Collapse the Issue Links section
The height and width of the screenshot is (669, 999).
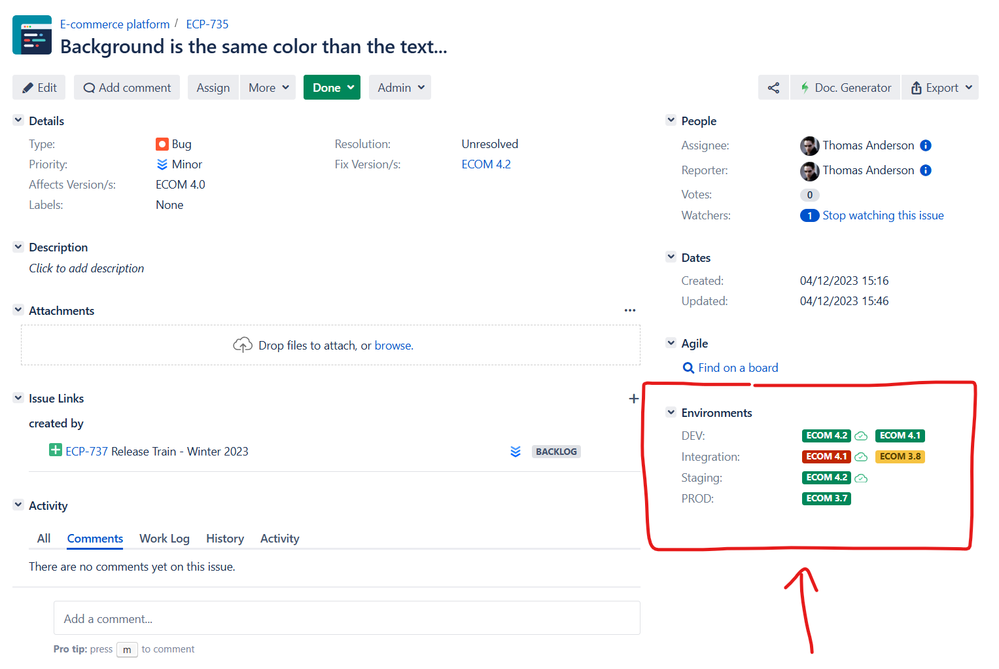coord(18,398)
